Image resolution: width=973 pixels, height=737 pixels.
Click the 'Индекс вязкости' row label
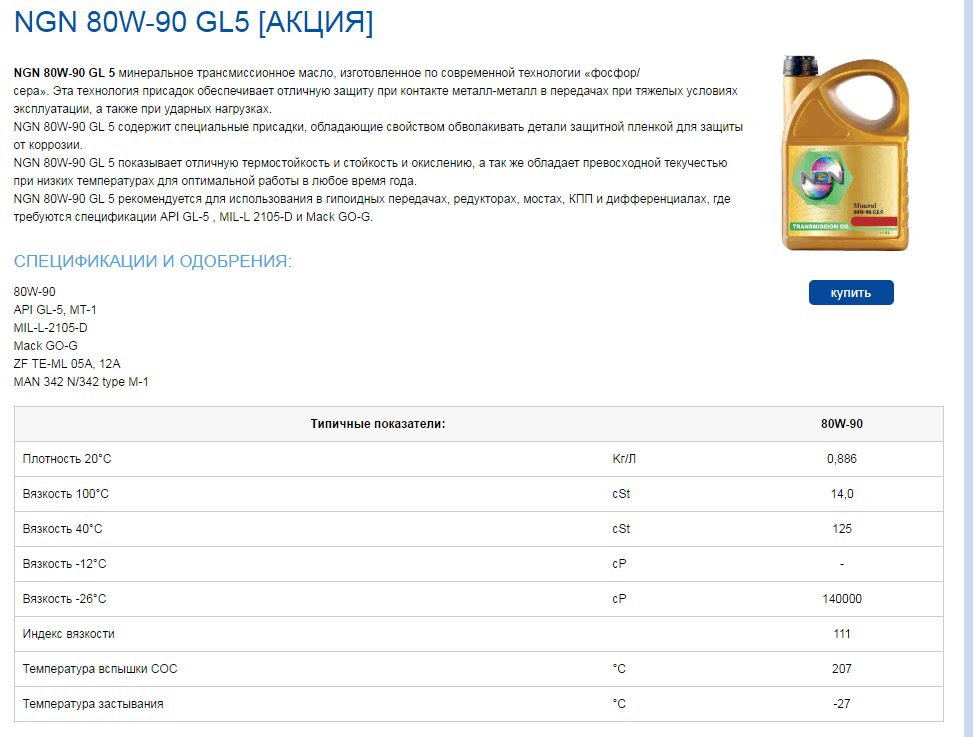[69, 634]
